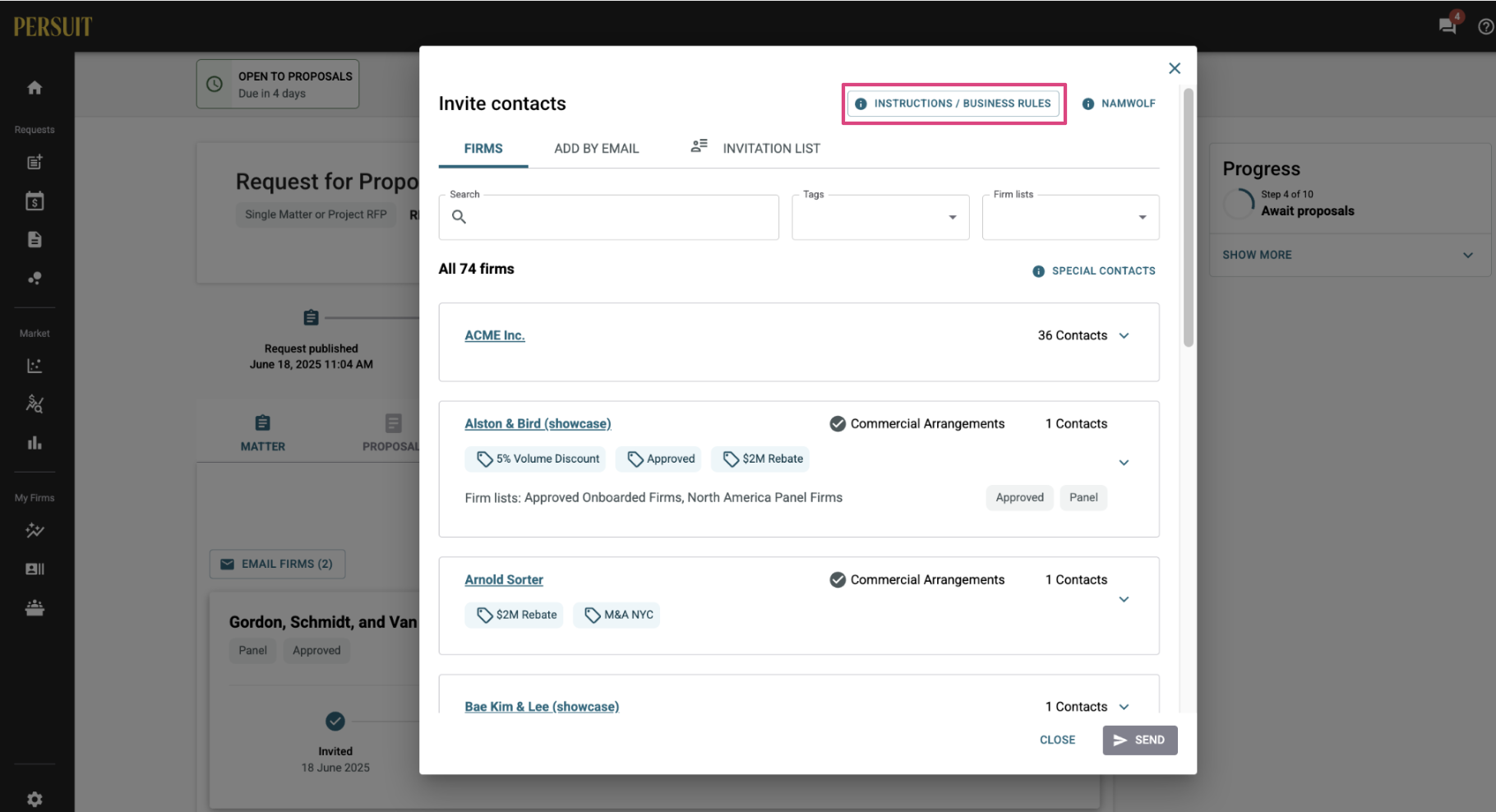This screenshot has width=1496, height=812.
Task: Open help question mark icon
Action: 1486,26
